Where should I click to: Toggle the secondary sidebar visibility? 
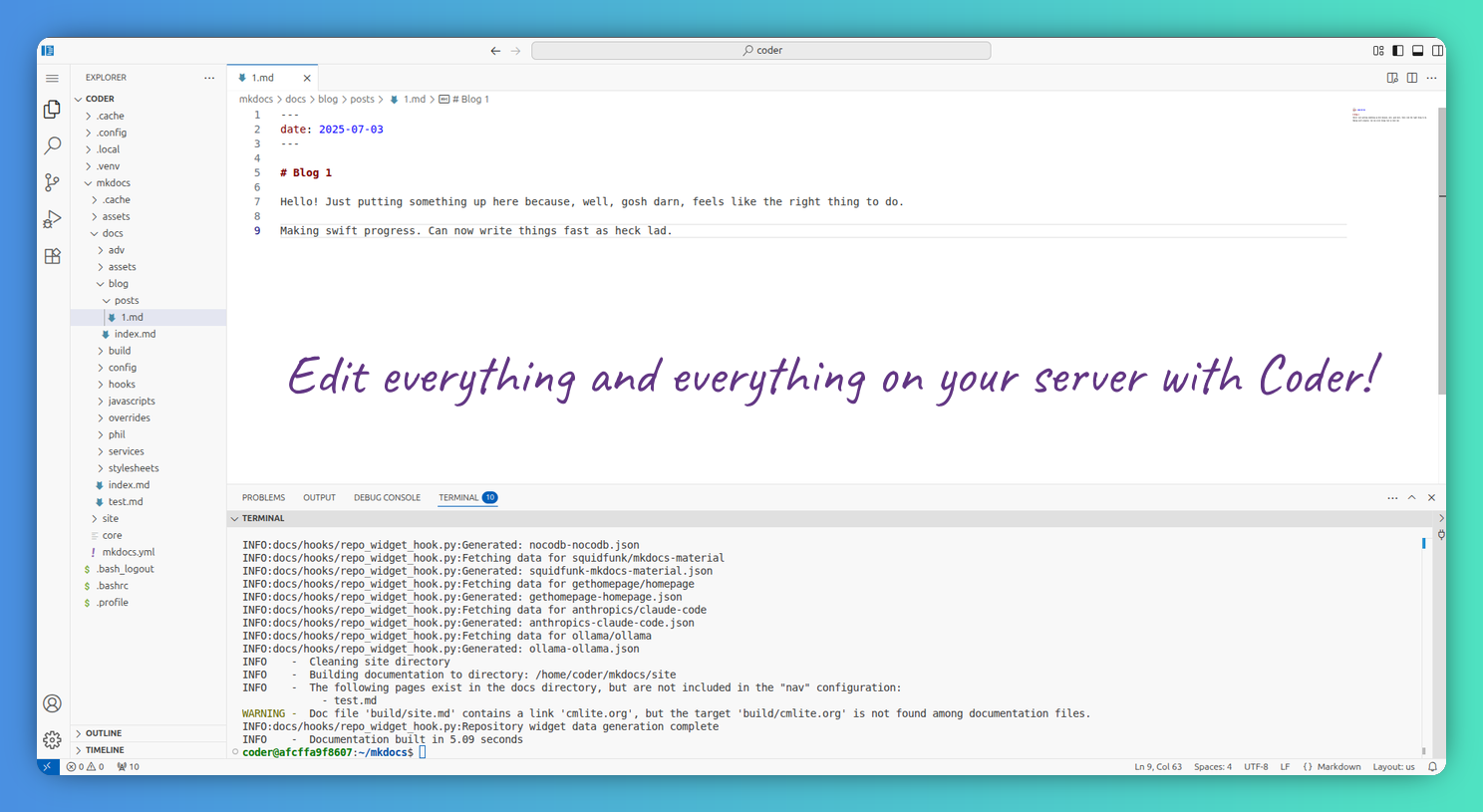pos(1437,51)
